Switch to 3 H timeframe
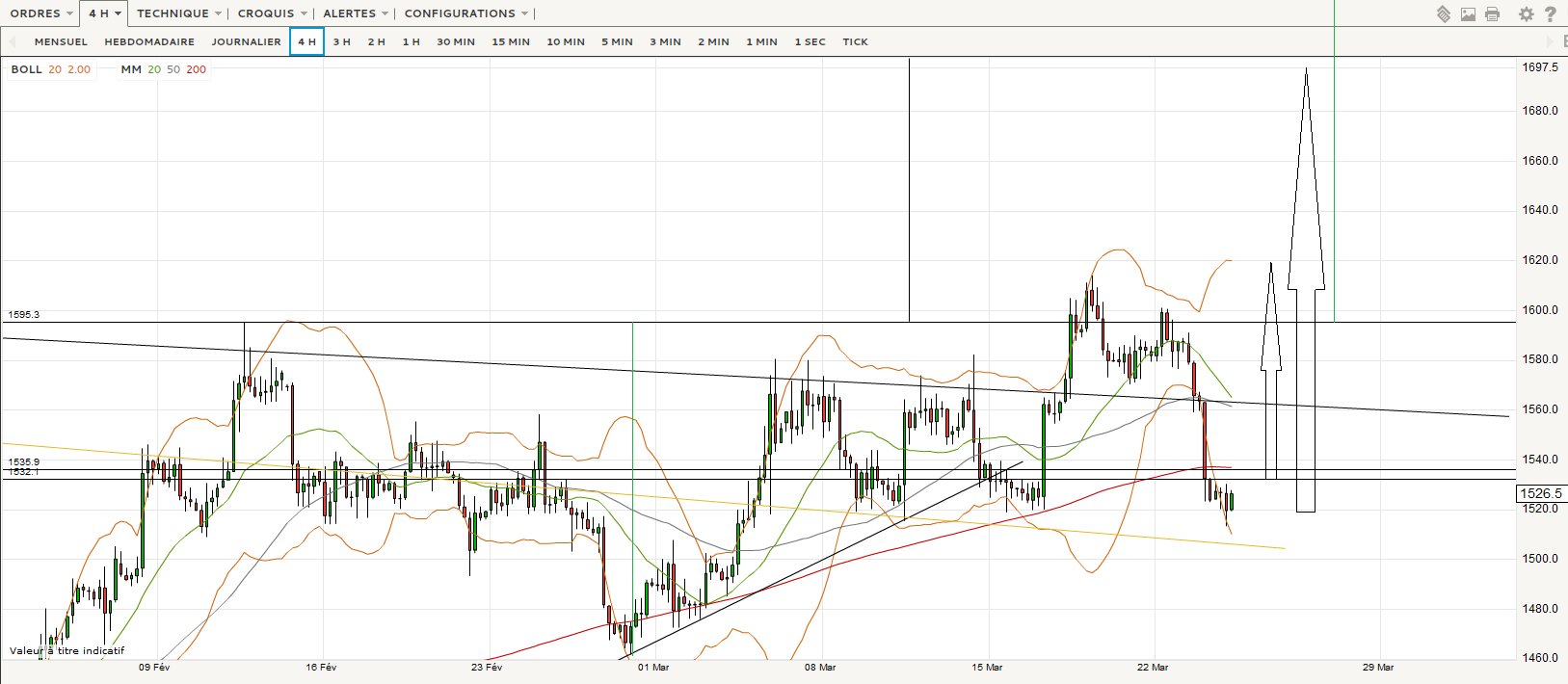The width and height of the screenshot is (1568, 684). pos(341,41)
